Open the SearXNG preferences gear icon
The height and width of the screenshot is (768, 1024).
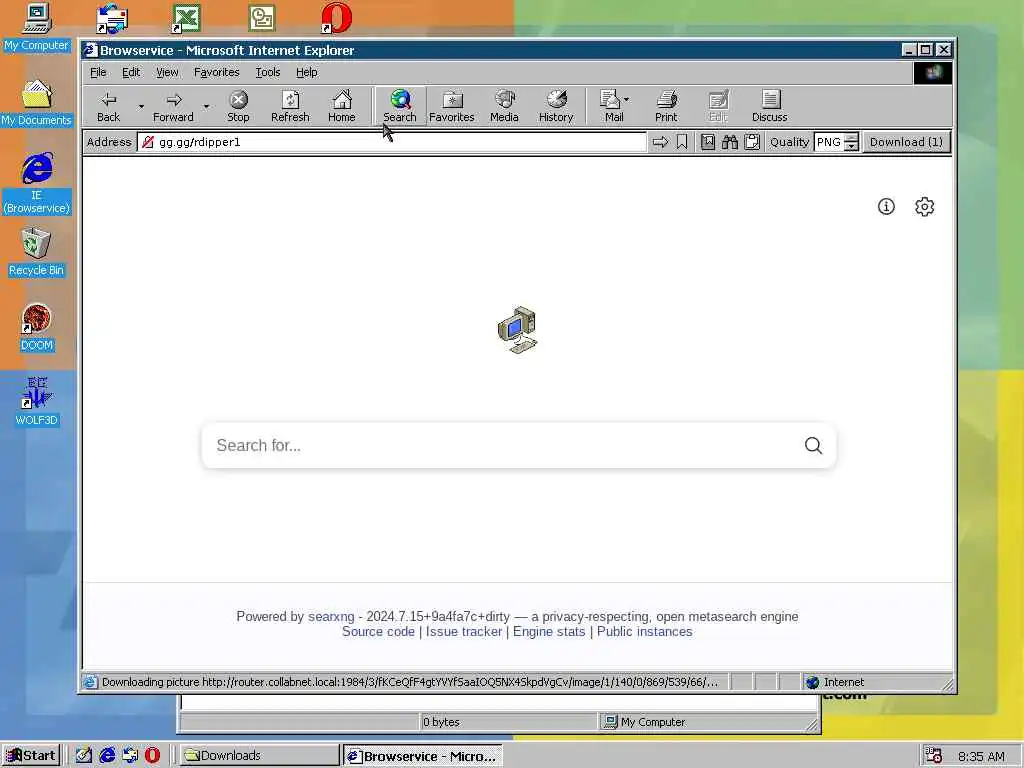(924, 206)
